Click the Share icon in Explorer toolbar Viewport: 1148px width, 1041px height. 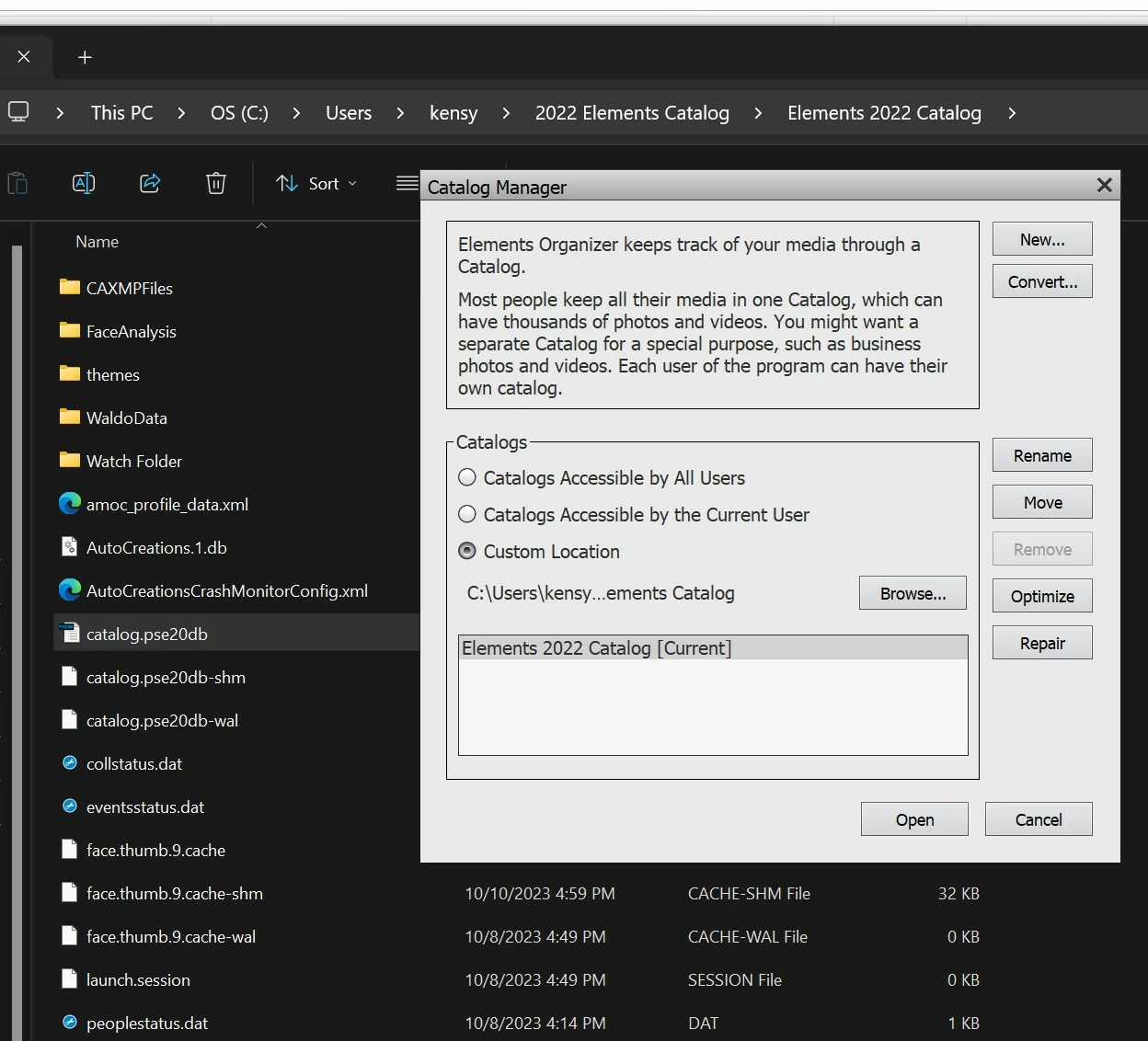[x=150, y=183]
